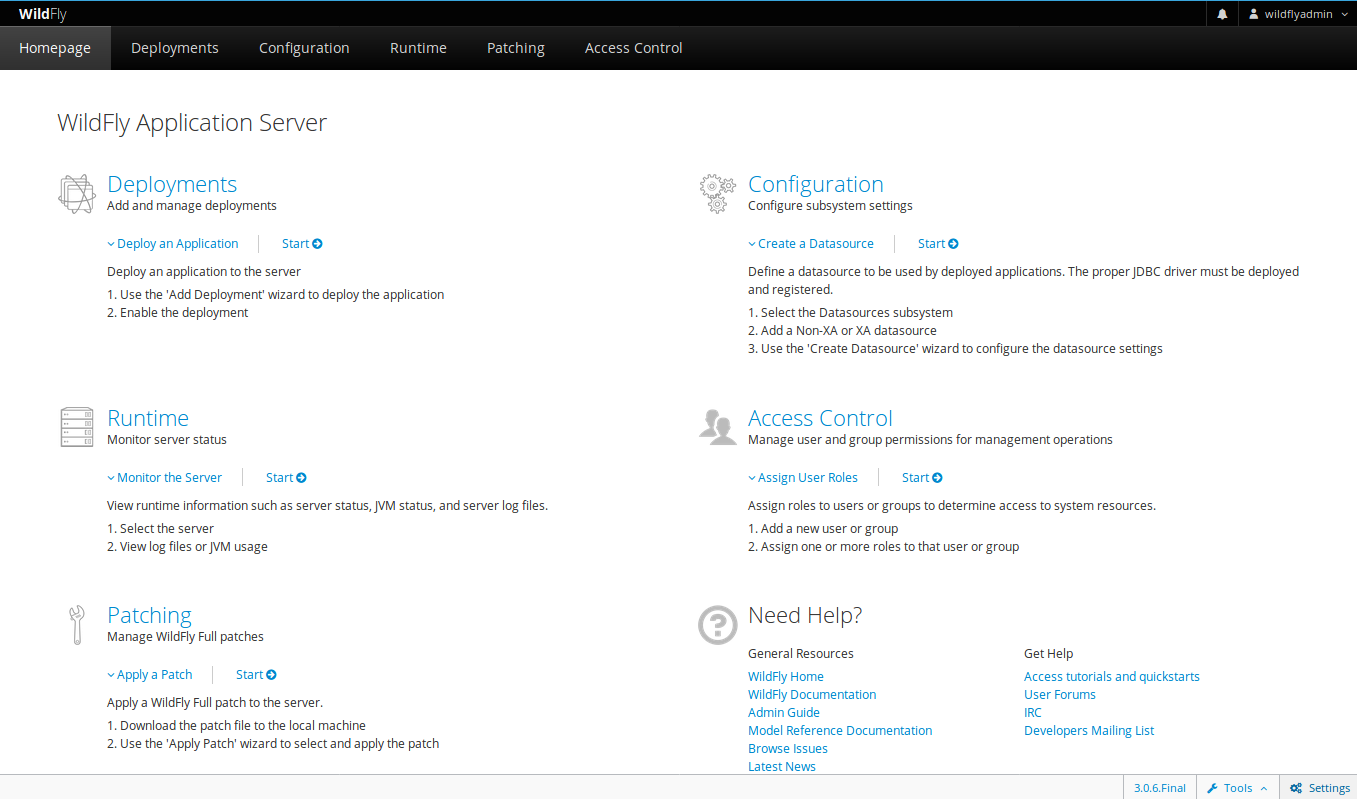The image size is (1357, 799).
Task: Click the Runtime server rack icon
Action: (77, 427)
